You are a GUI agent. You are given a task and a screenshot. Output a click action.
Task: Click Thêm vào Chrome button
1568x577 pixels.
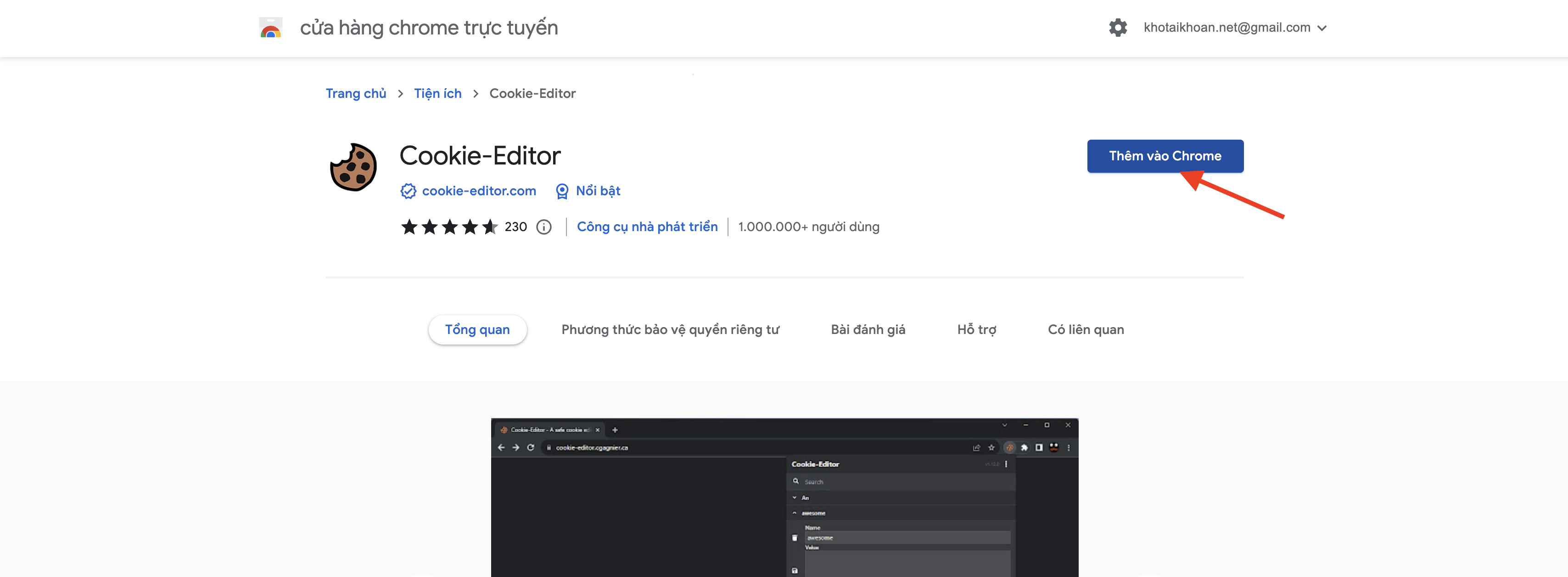1165,156
